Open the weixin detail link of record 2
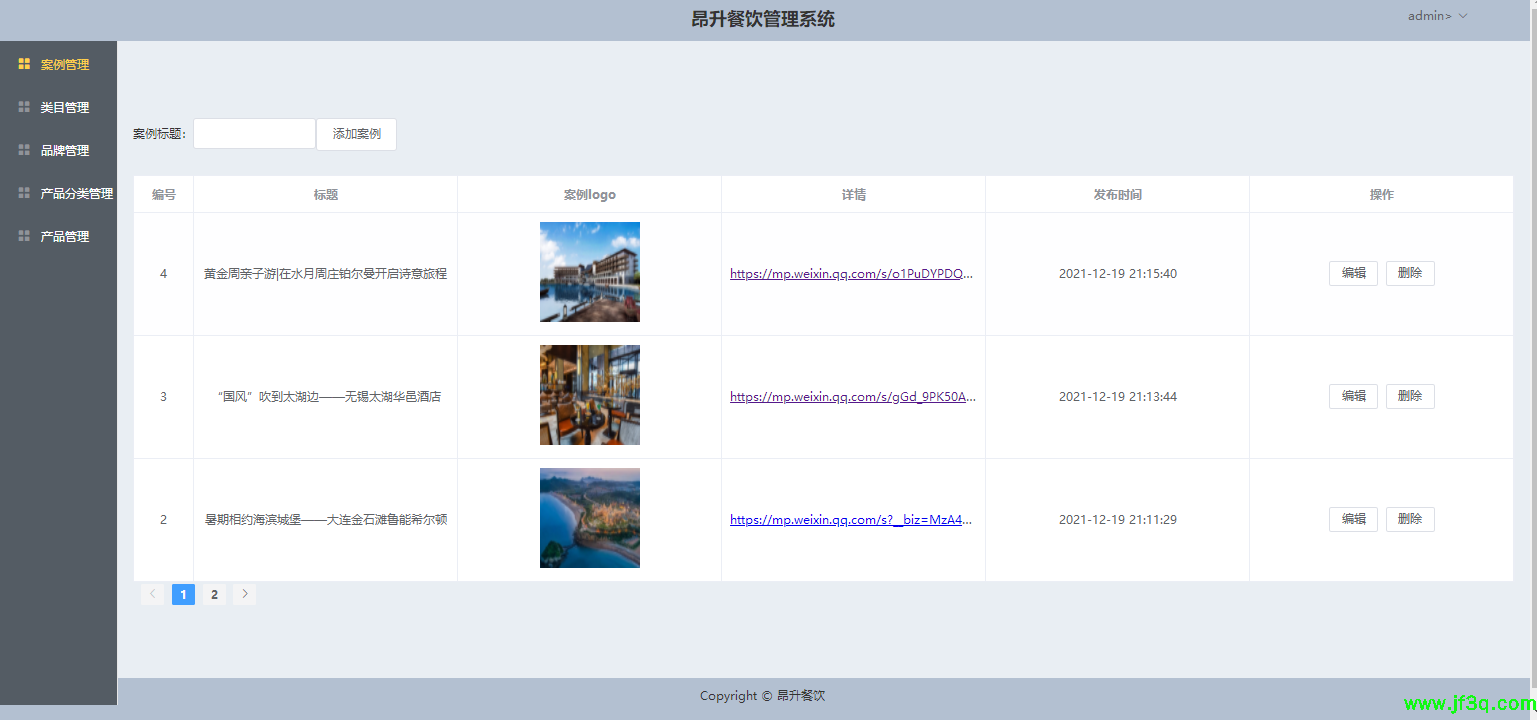The width and height of the screenshot is (1537, 720). click(x=853, y=519)
